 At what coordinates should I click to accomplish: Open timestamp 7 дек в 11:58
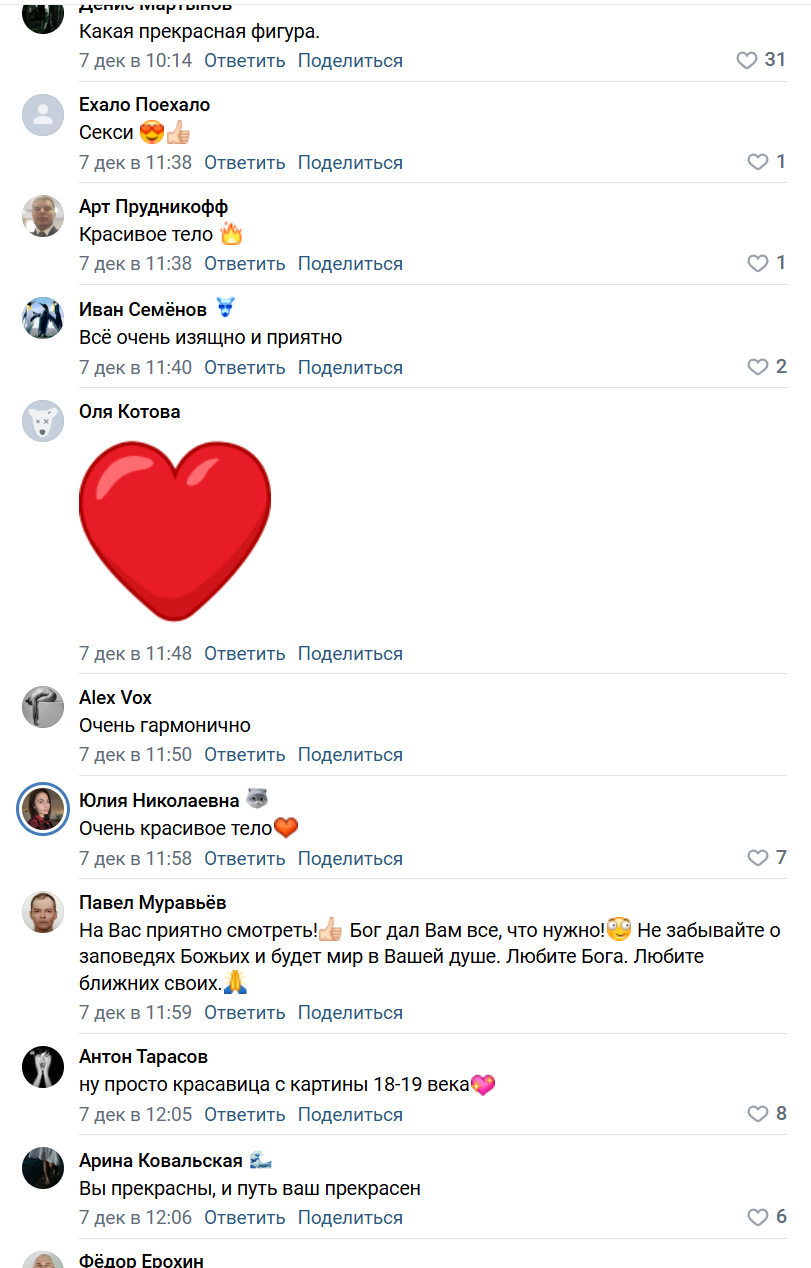135,858
